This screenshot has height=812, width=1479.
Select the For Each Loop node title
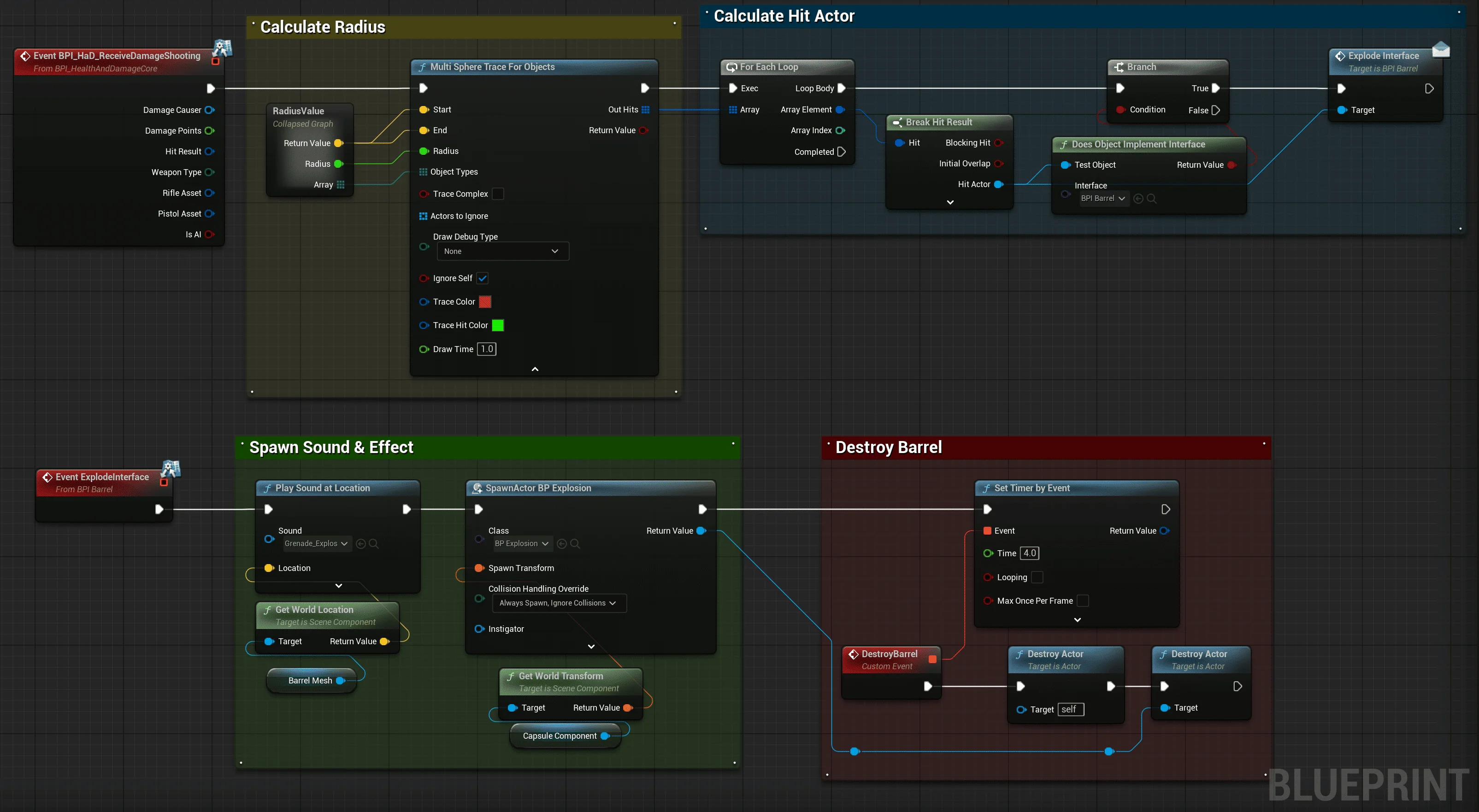[787, 67]
